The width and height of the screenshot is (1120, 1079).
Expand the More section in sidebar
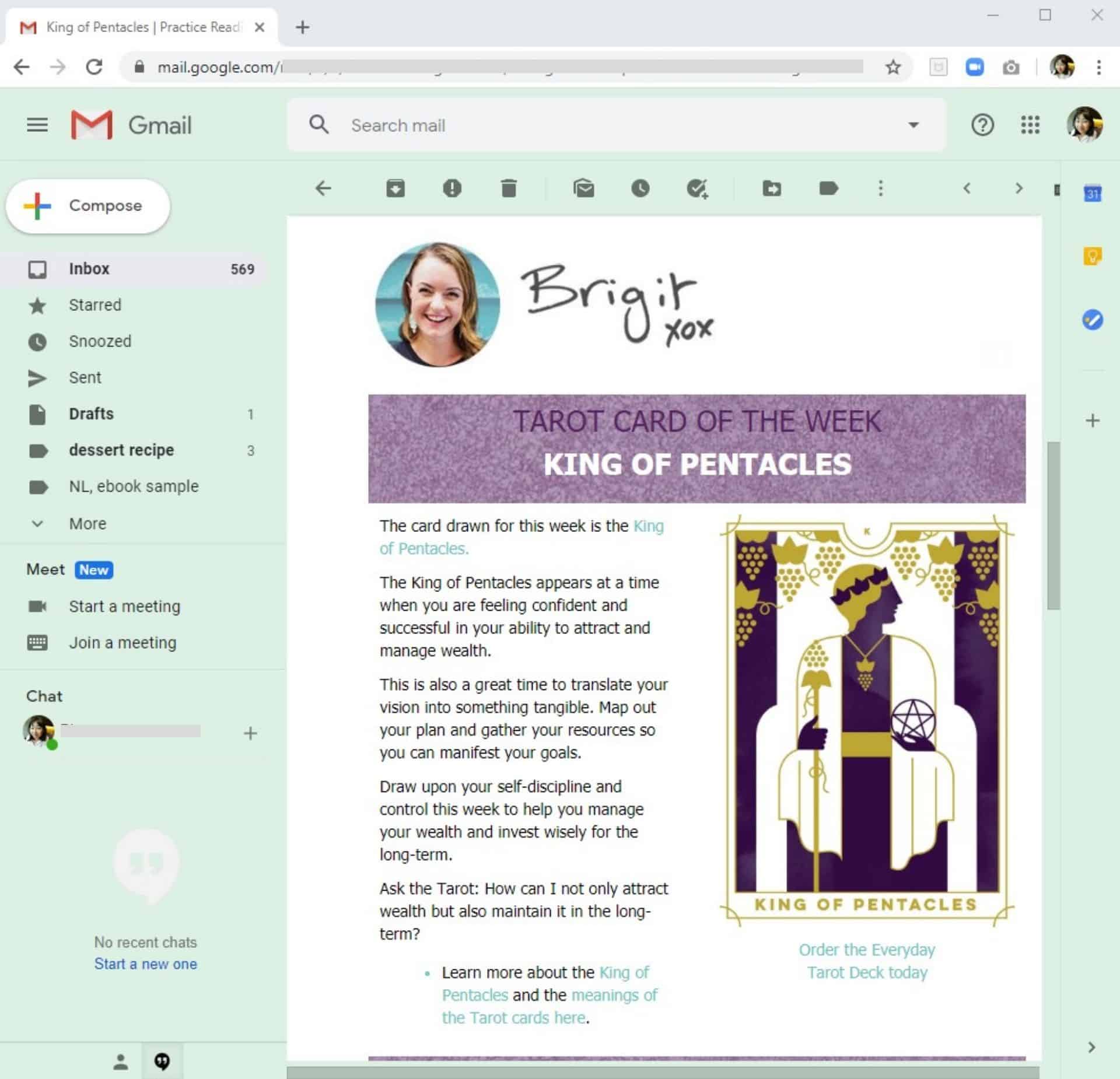coord(86,523)
